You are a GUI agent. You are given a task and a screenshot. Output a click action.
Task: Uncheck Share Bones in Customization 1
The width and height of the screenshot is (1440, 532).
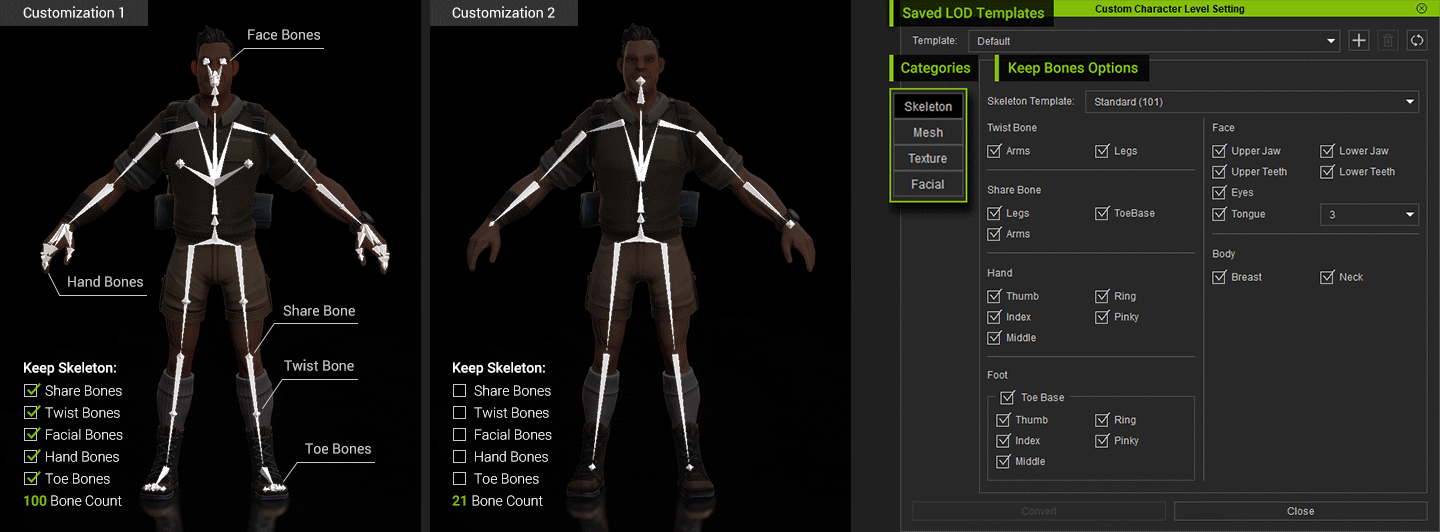point(31,391)
